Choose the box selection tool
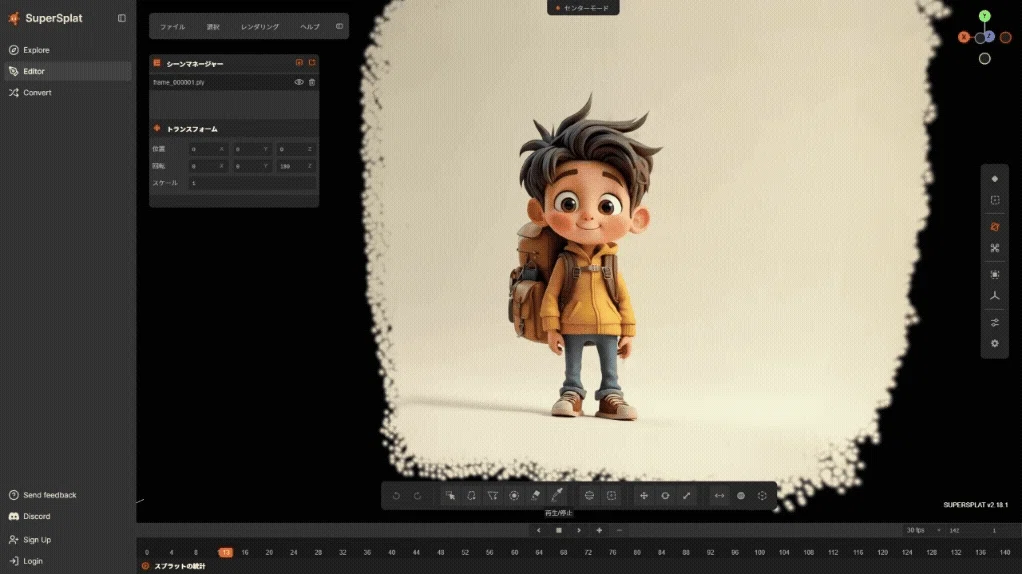This screenshot has height=574, width=1022. tap(611, 496)
